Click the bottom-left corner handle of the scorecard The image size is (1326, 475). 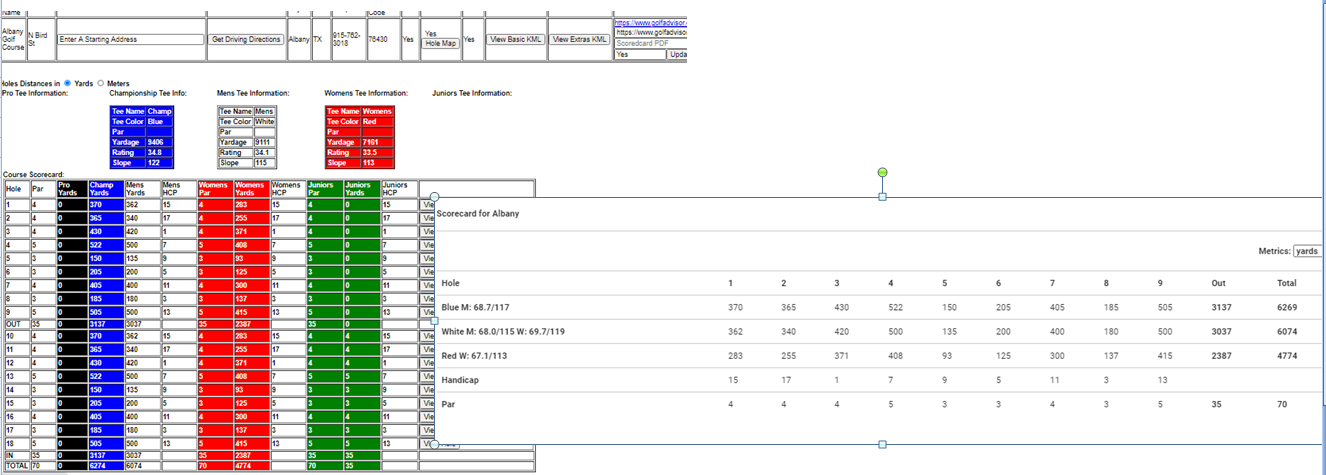click(x=433, y=443)
